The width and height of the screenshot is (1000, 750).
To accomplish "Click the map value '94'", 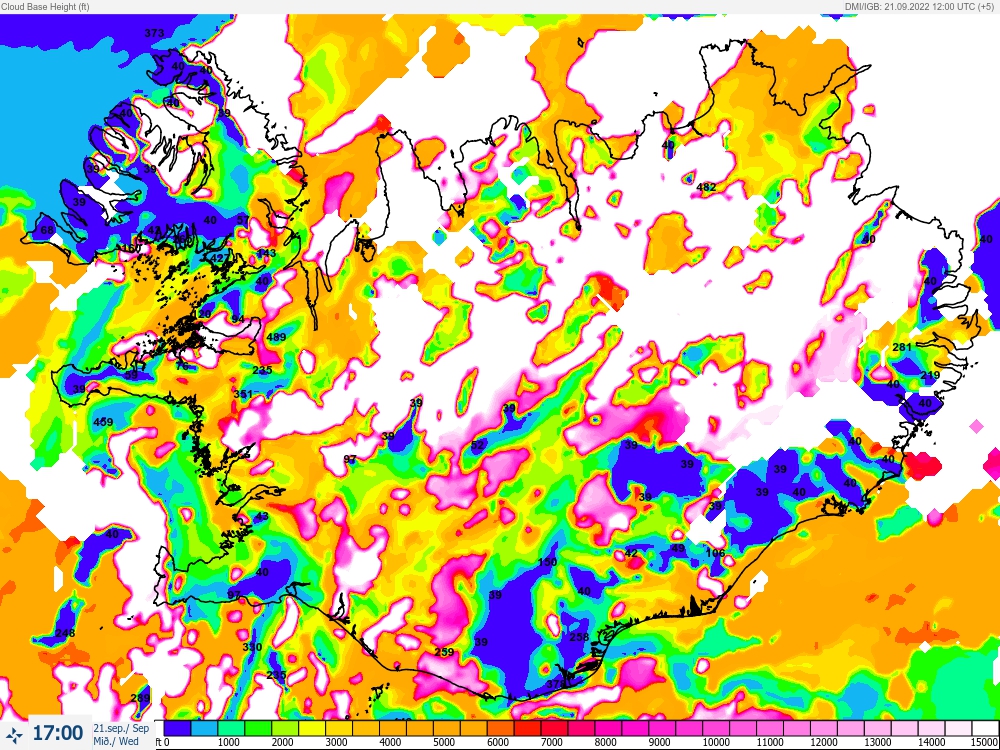I will pos(238,318).
